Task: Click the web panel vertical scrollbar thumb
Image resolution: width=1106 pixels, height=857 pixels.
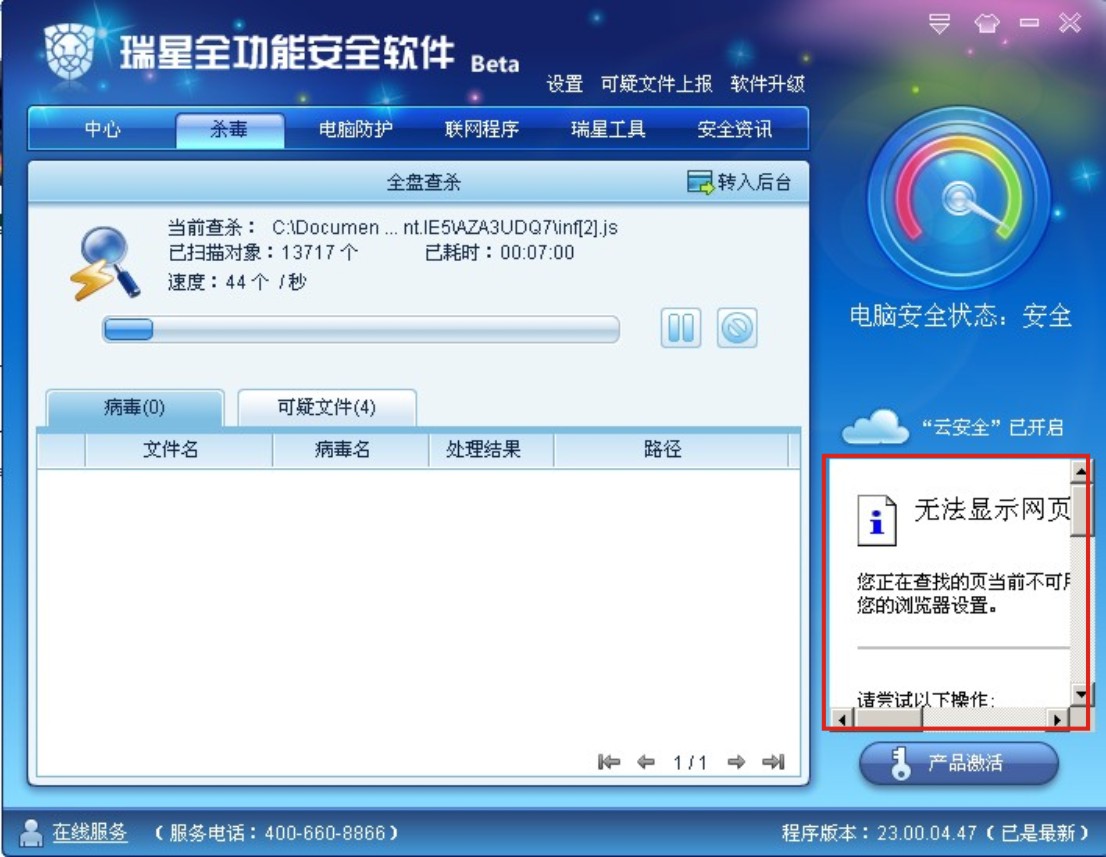Action: point(1080,511)
